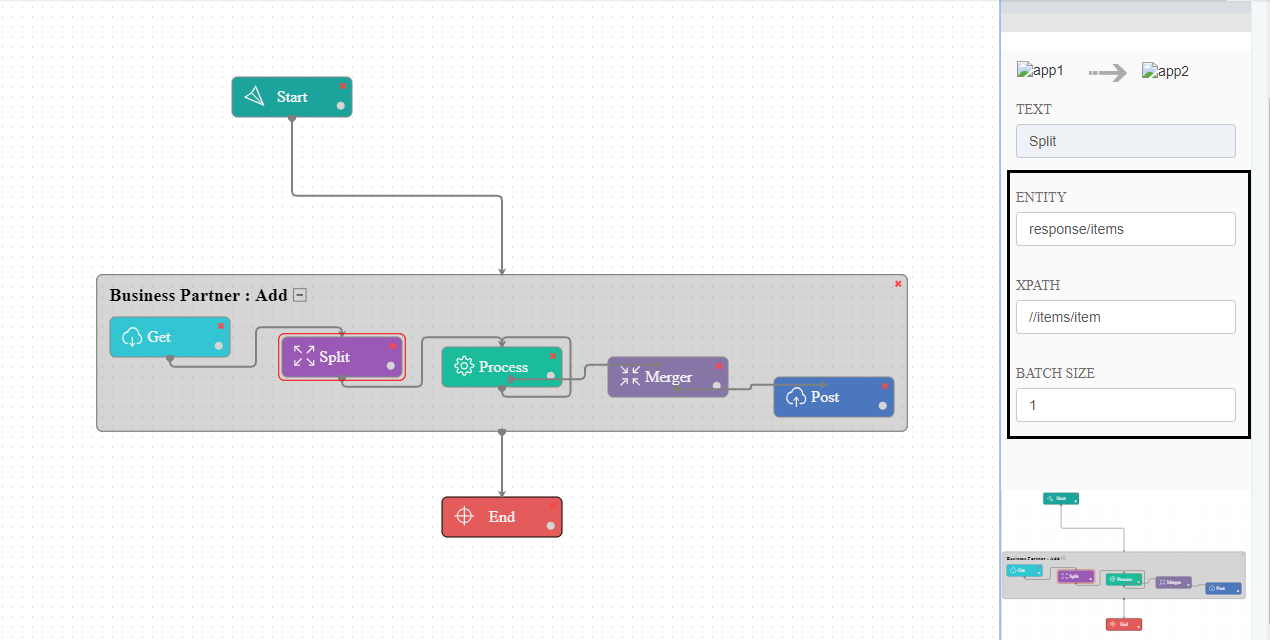Edit the ENTITY field response/items
Screen dimensions: 1270x640
pyautogui.click(x=1125, y=229)
